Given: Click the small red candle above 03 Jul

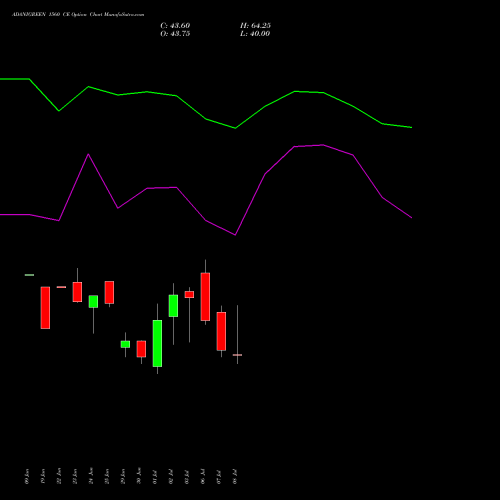Looking at the screenshot, I should click(x=189, y=294).
